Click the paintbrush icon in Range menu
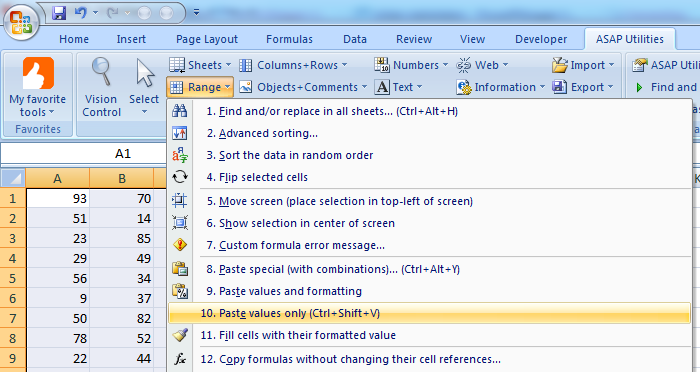This screenshot has height=372, width=700. click(x=180, y=335)
